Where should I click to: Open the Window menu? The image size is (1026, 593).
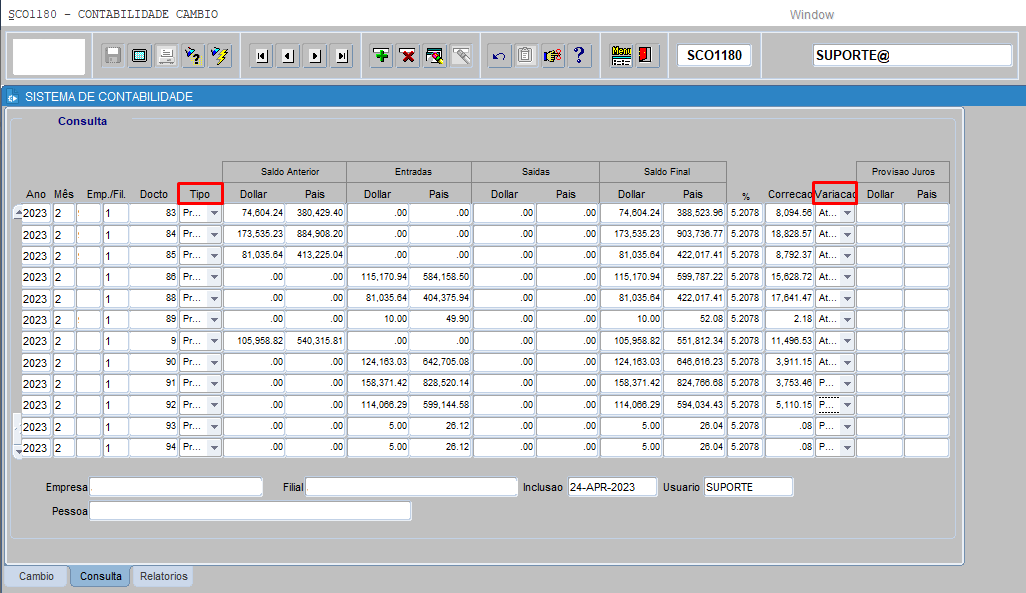coord(811,14)
